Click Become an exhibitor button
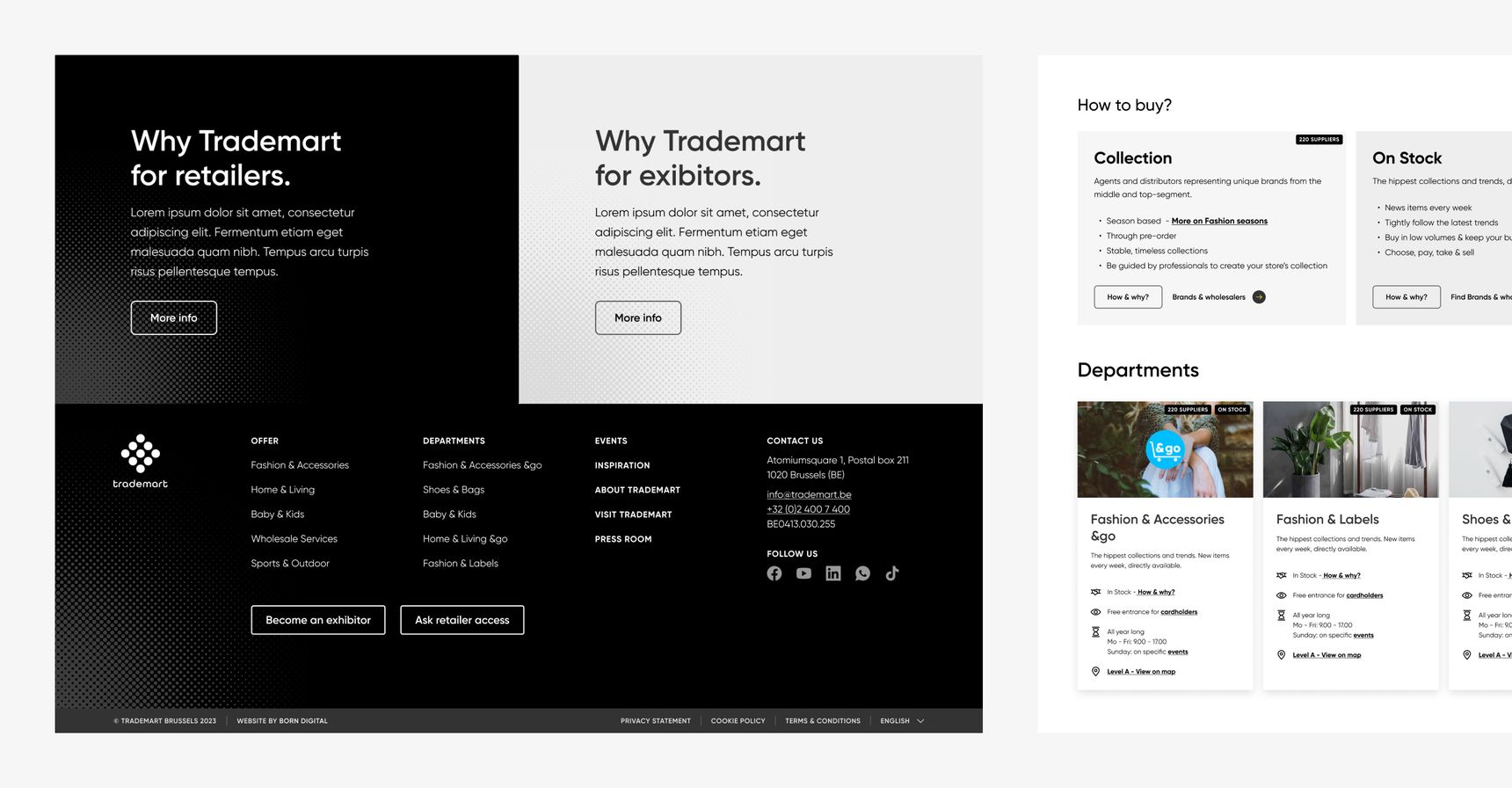 click(318, 620)
